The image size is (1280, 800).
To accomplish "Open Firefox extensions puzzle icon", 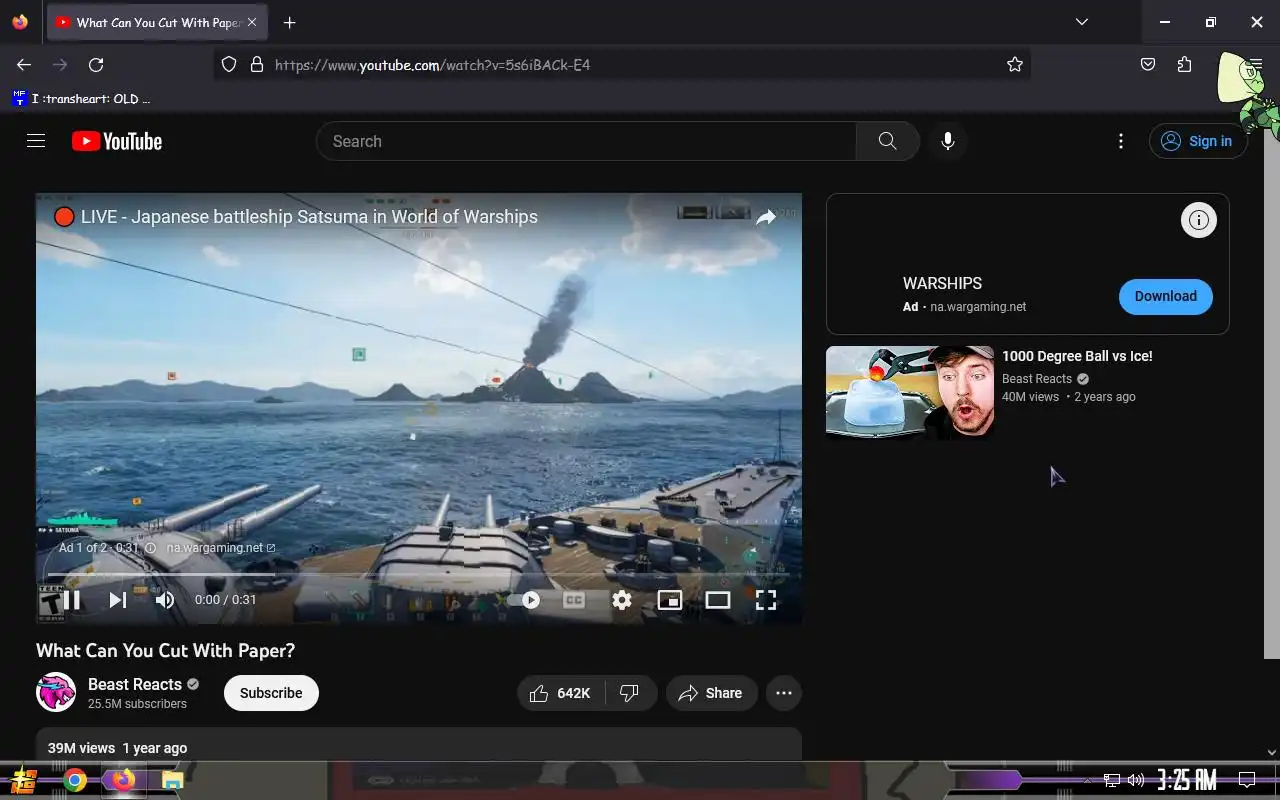I will 1185,65.
